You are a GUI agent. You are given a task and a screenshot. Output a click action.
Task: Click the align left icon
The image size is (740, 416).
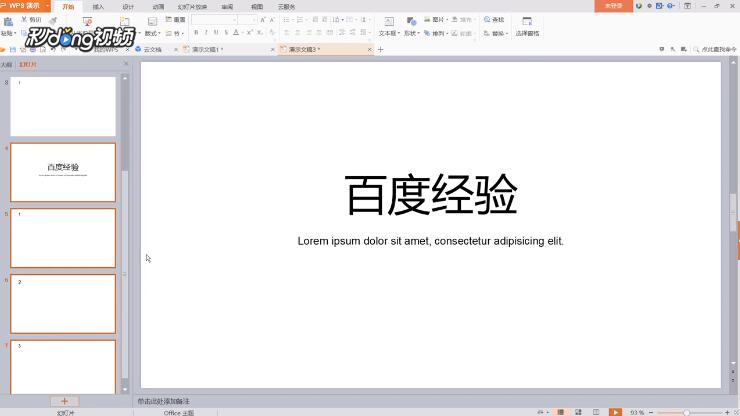pyautogui.click(x=286, y=33)
